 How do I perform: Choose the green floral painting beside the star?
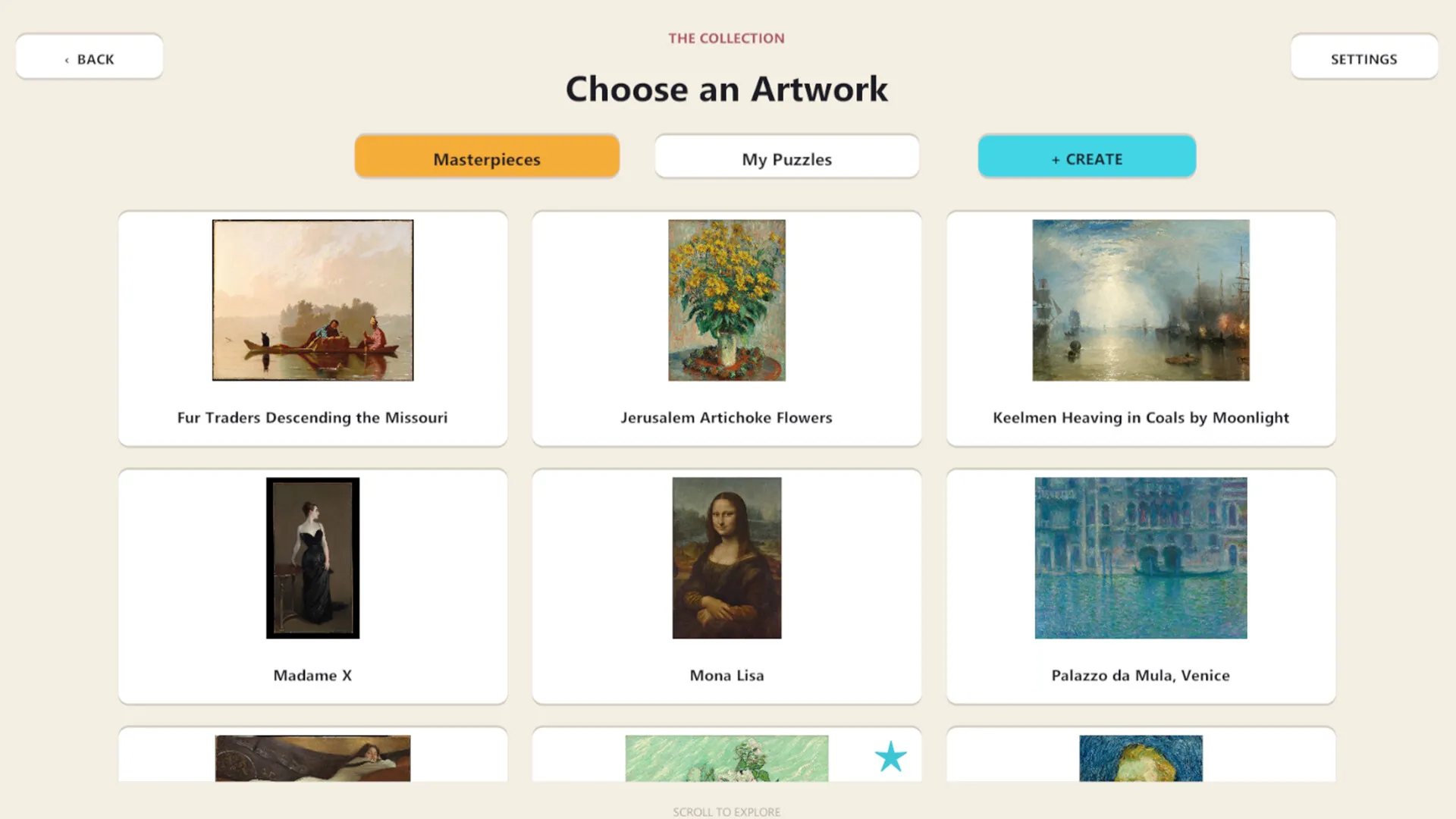click(726, 758)
